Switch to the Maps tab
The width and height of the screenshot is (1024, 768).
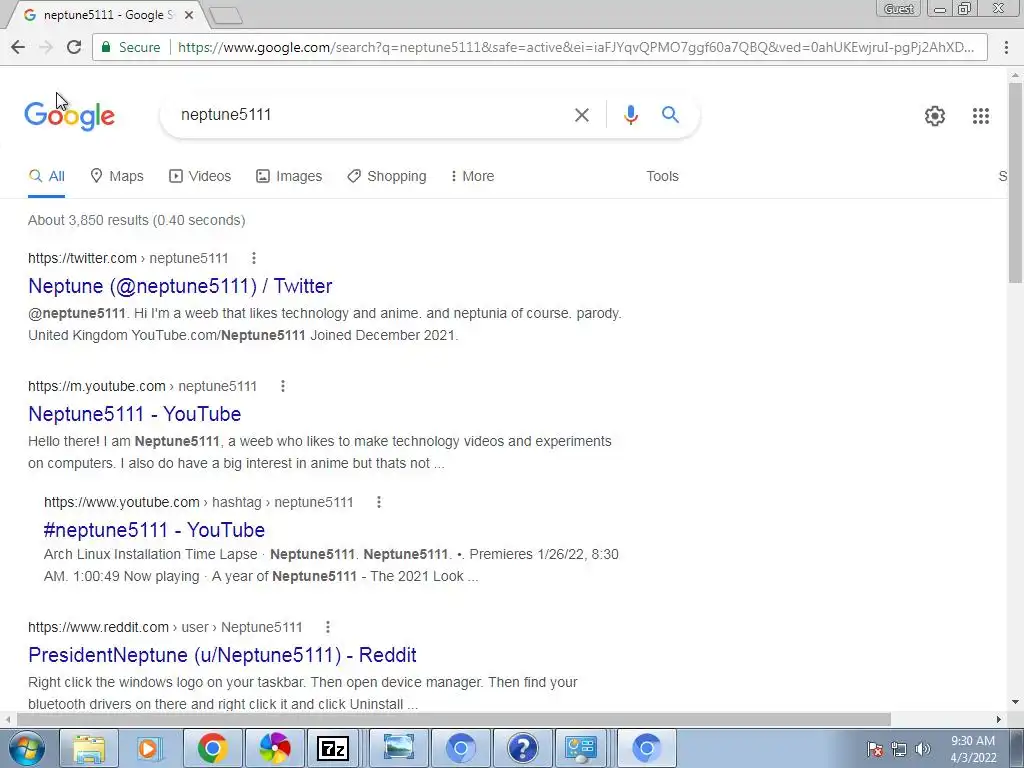(117, 176)
